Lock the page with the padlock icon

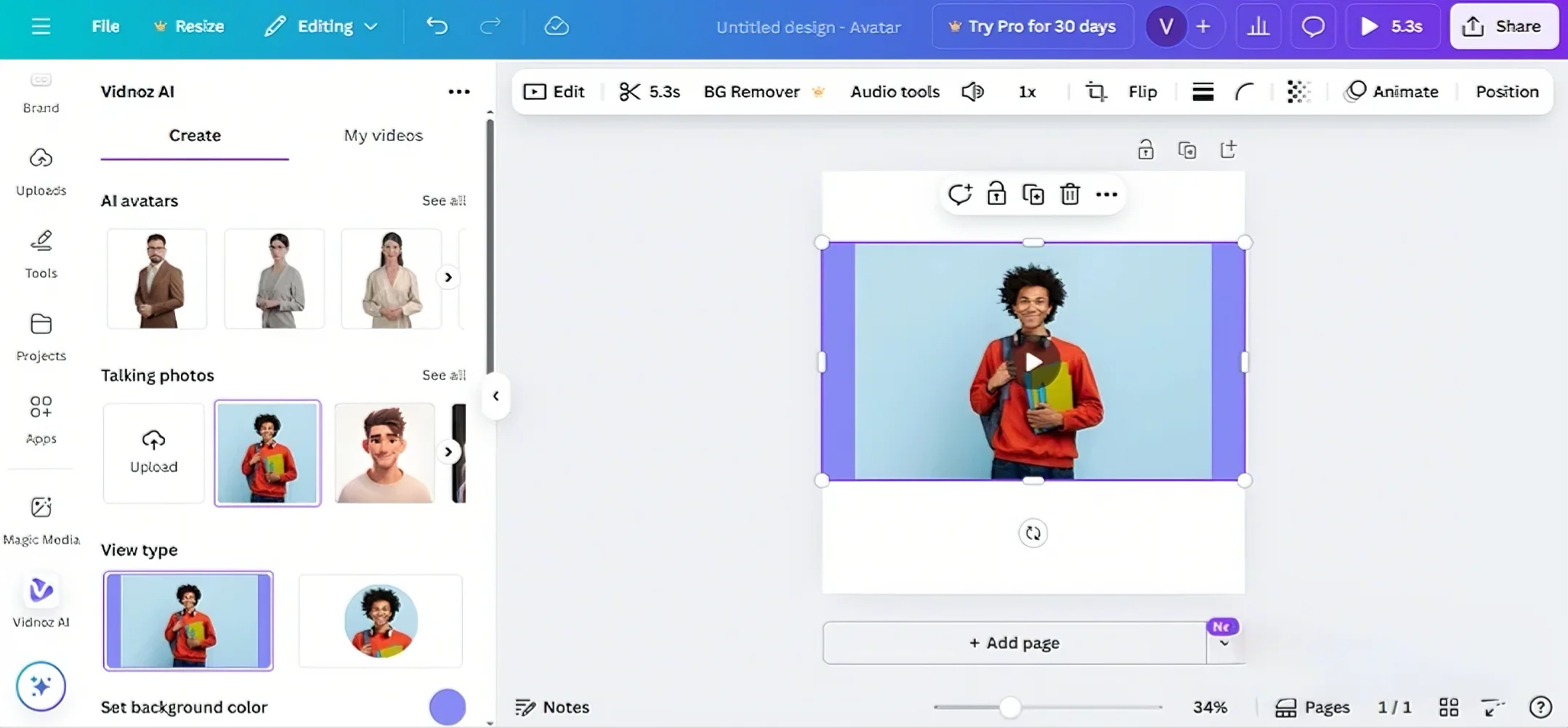tap(1146, 150)
